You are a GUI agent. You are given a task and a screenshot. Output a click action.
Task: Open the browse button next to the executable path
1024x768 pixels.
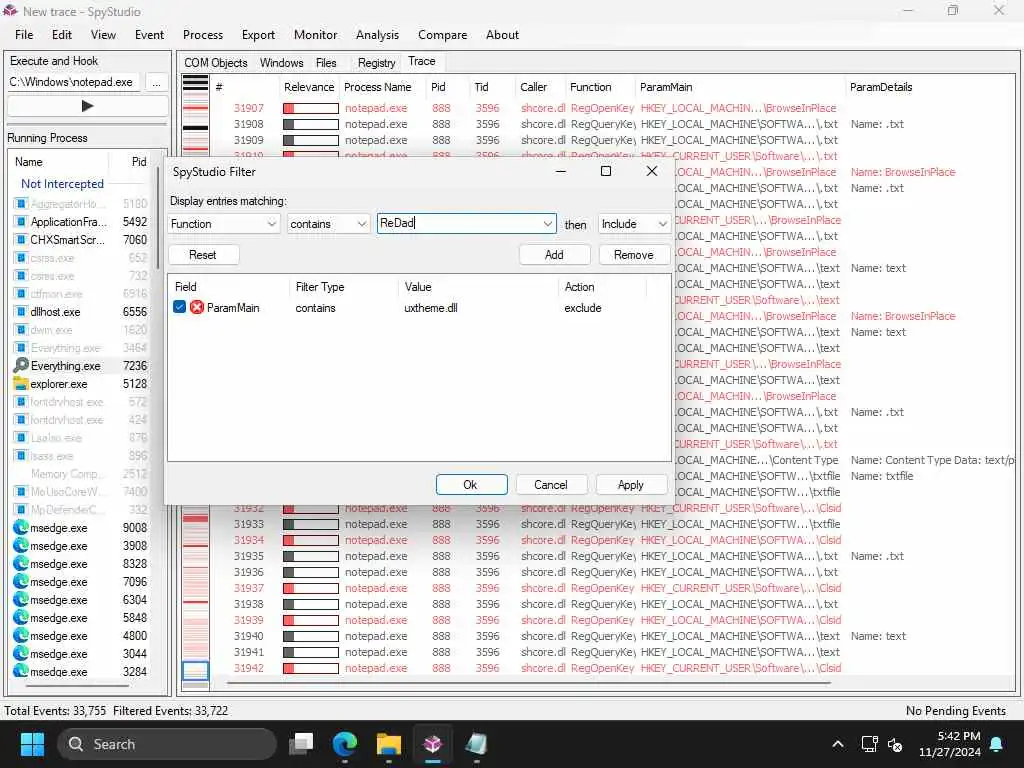(156, 82)
